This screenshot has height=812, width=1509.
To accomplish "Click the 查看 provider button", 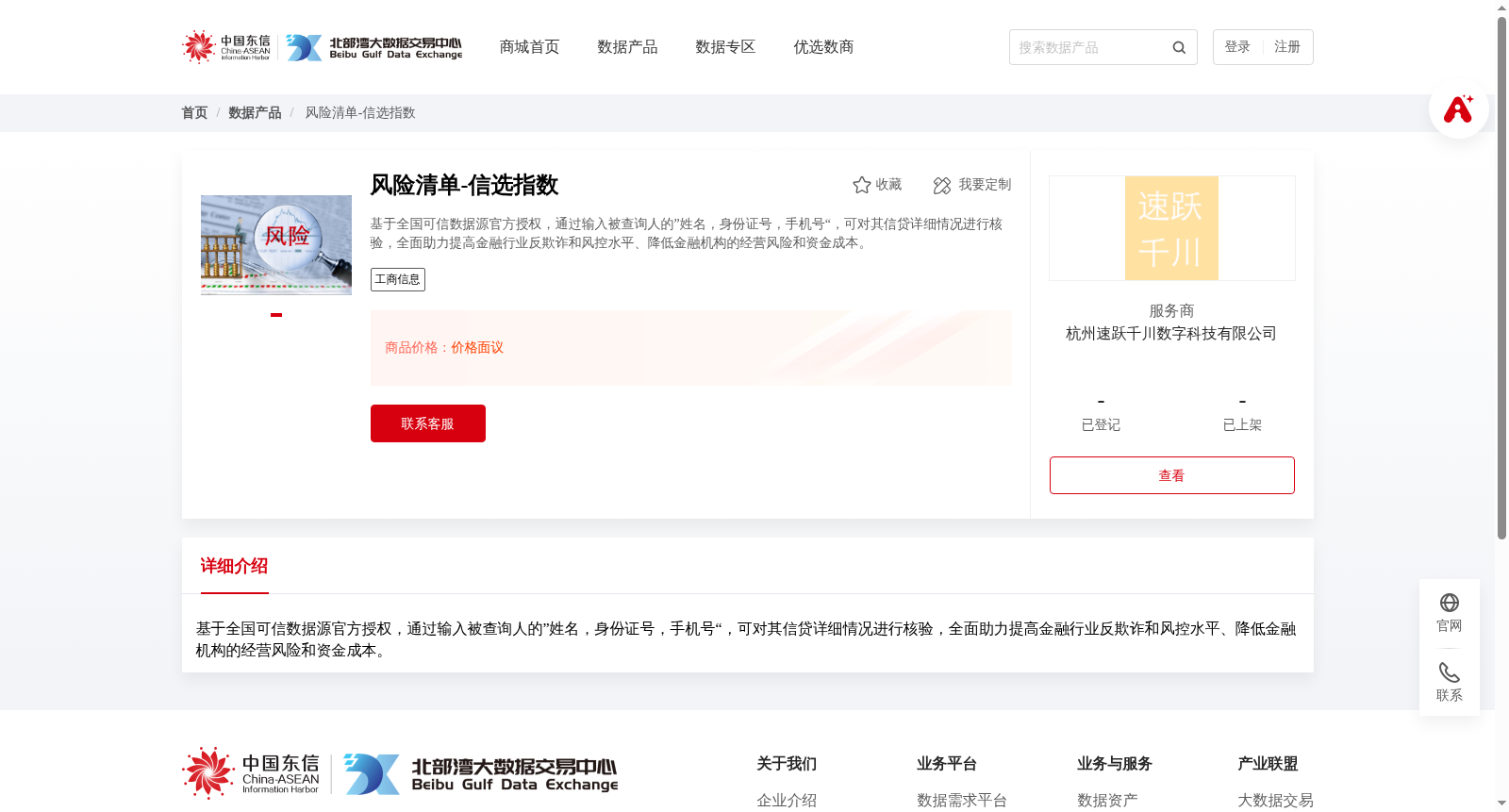I will click(x=1172, y=475).
